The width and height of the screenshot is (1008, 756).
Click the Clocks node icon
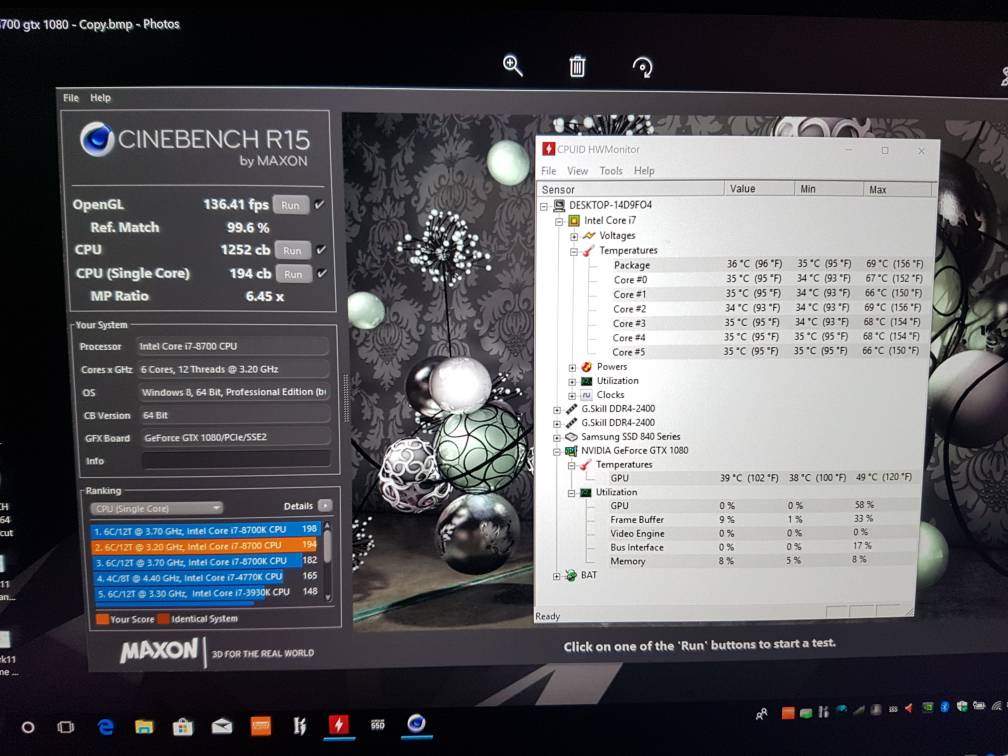click(x=586, y=395)
